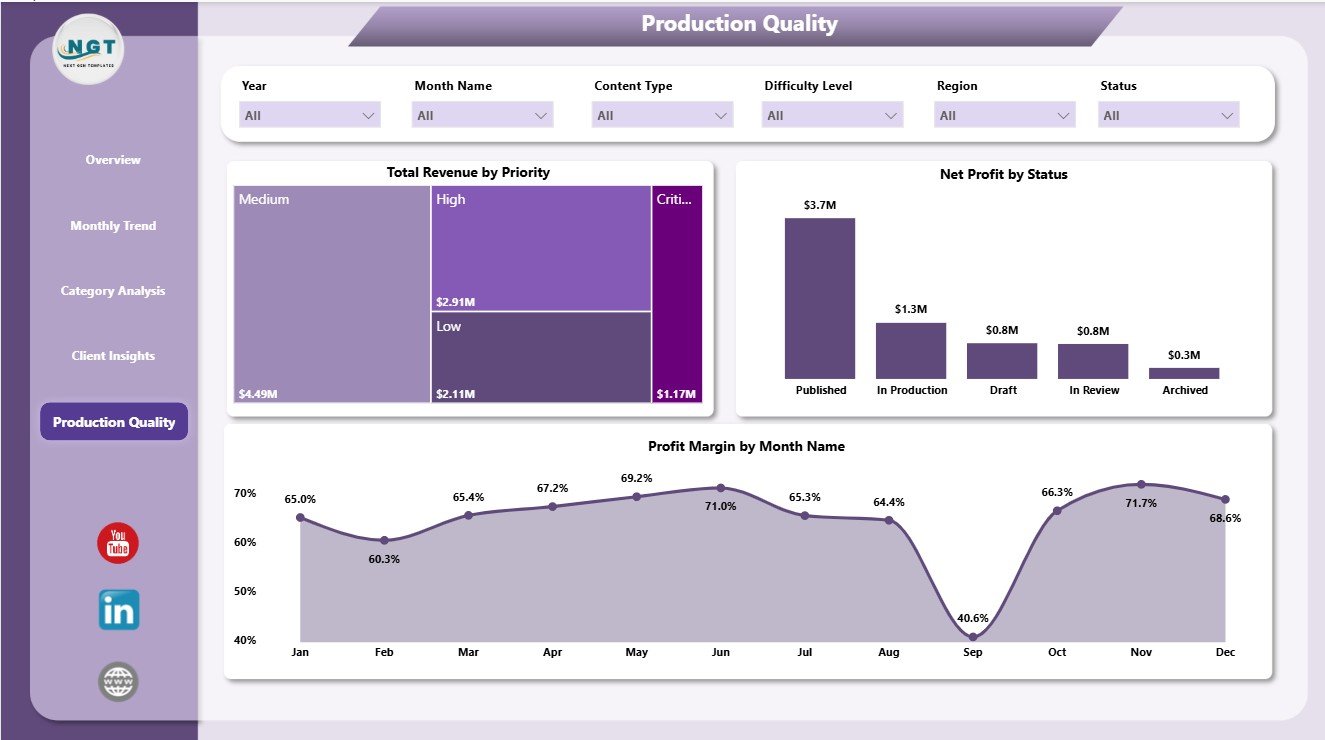Navigate to Client Insights page
Viewport: 1325px width, 740px height.
(x=113, y=356)
